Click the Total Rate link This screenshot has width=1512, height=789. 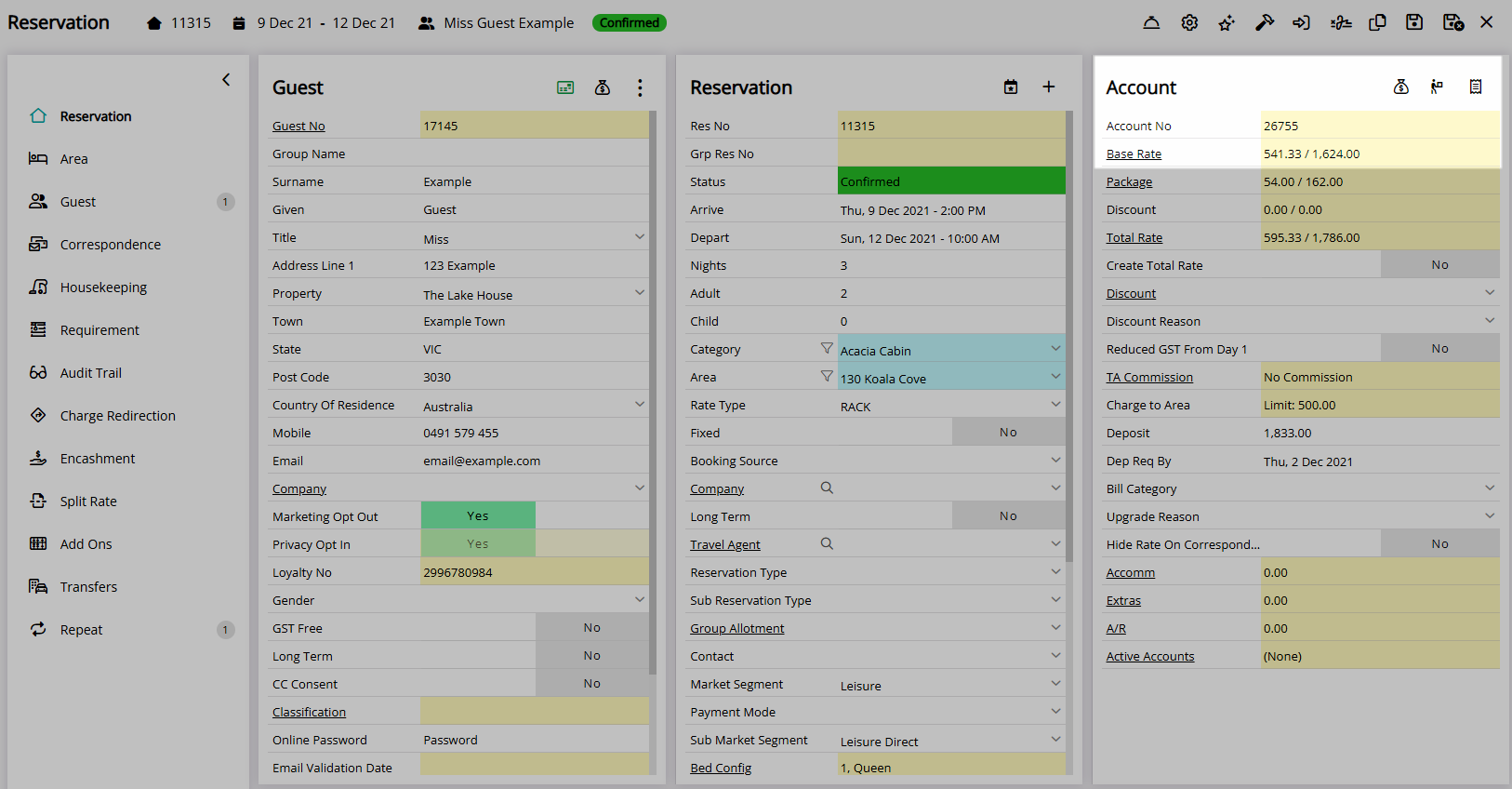pos(1134,237)
